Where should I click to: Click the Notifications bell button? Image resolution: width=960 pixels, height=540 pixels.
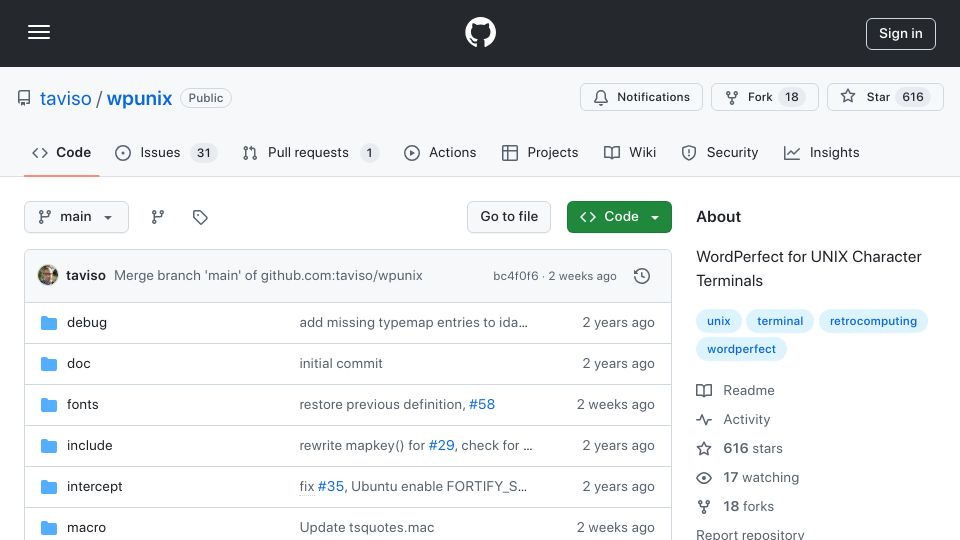click(641, 97)
